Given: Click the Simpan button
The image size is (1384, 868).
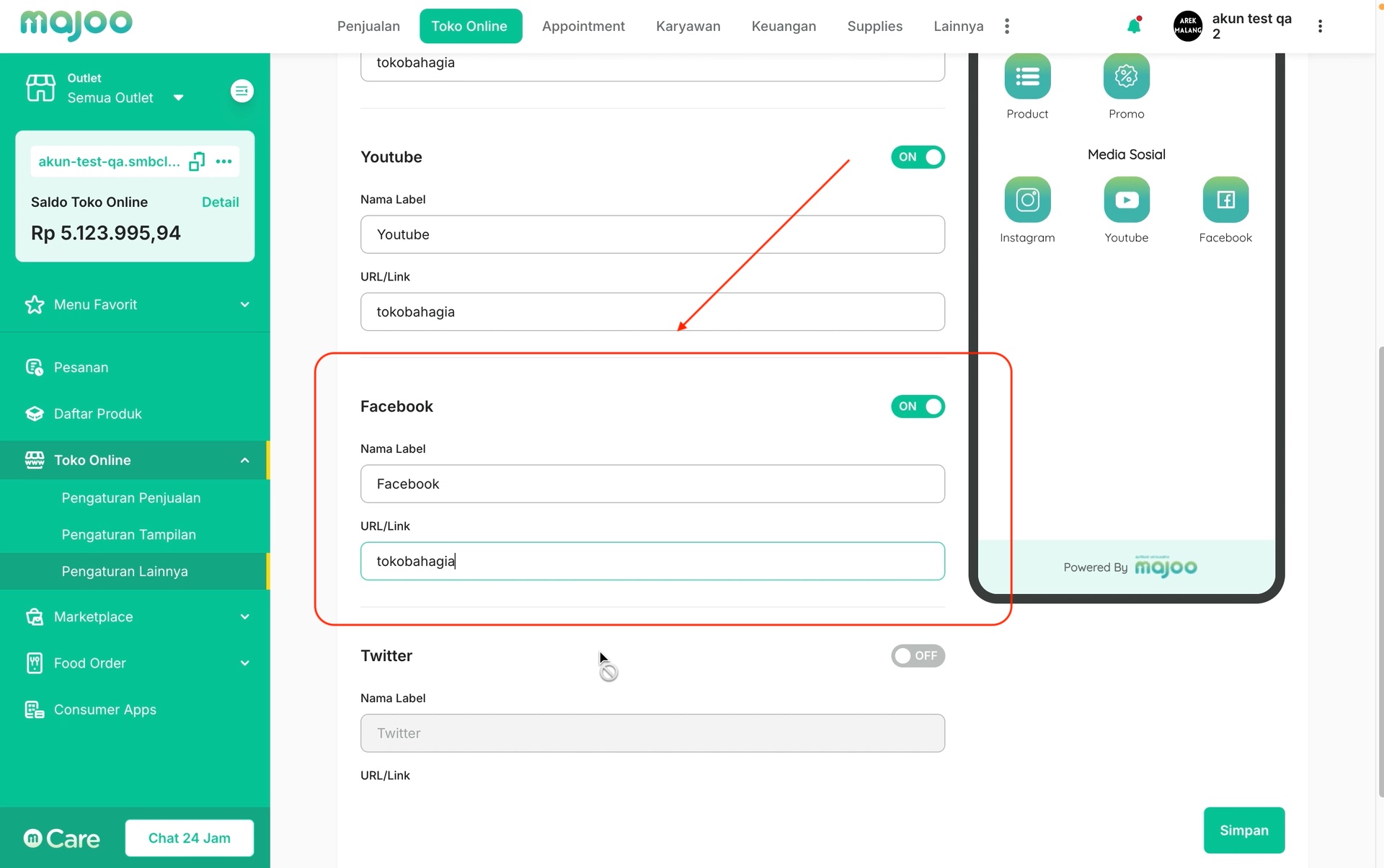Looking at the screenshot, I should click(1243, 831).
